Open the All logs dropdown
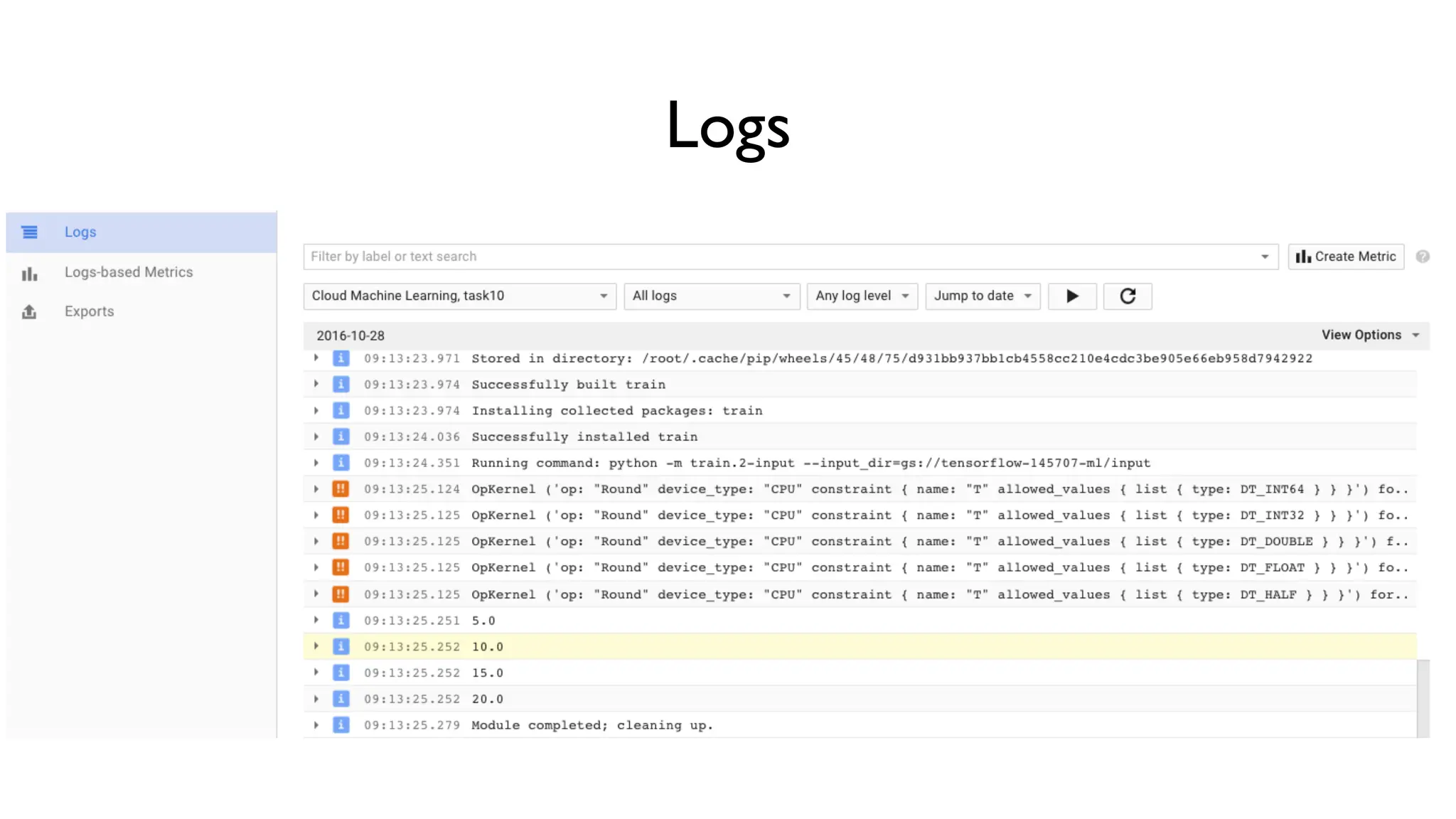 712,296
